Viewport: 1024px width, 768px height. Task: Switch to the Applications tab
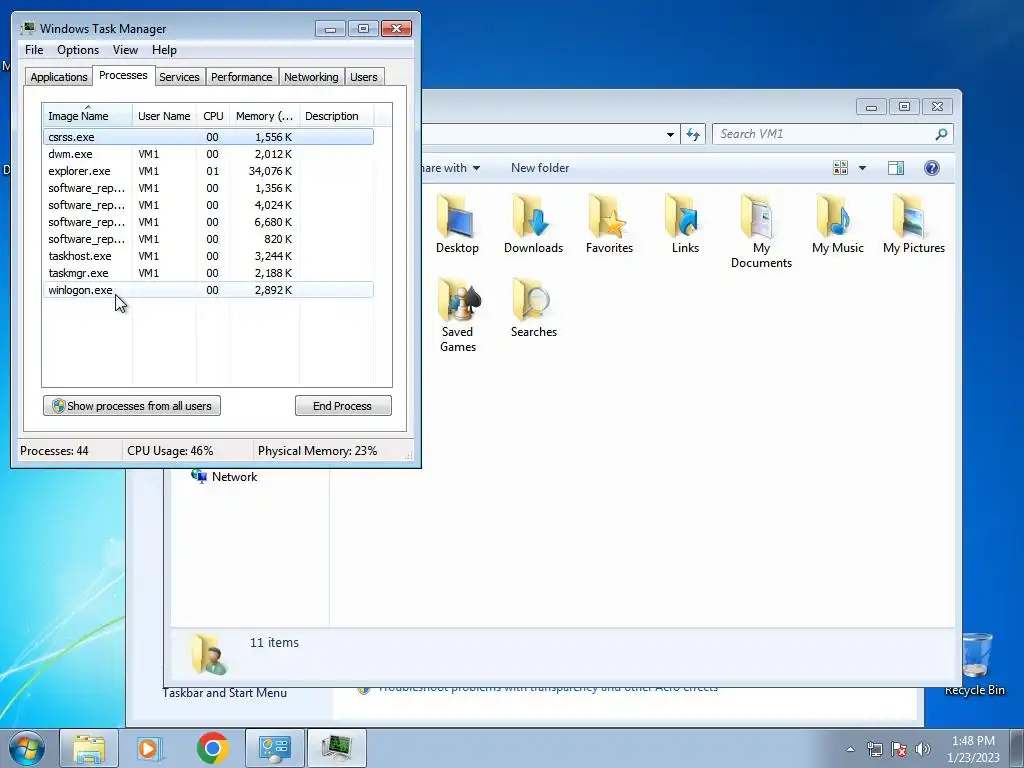[x=59, y=77]
